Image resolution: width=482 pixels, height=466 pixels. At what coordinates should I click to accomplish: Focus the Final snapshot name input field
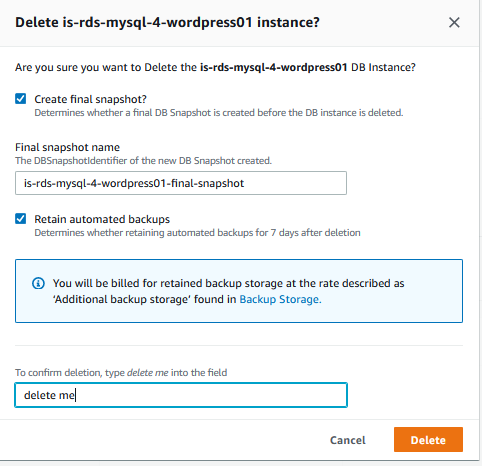[181, 183]
